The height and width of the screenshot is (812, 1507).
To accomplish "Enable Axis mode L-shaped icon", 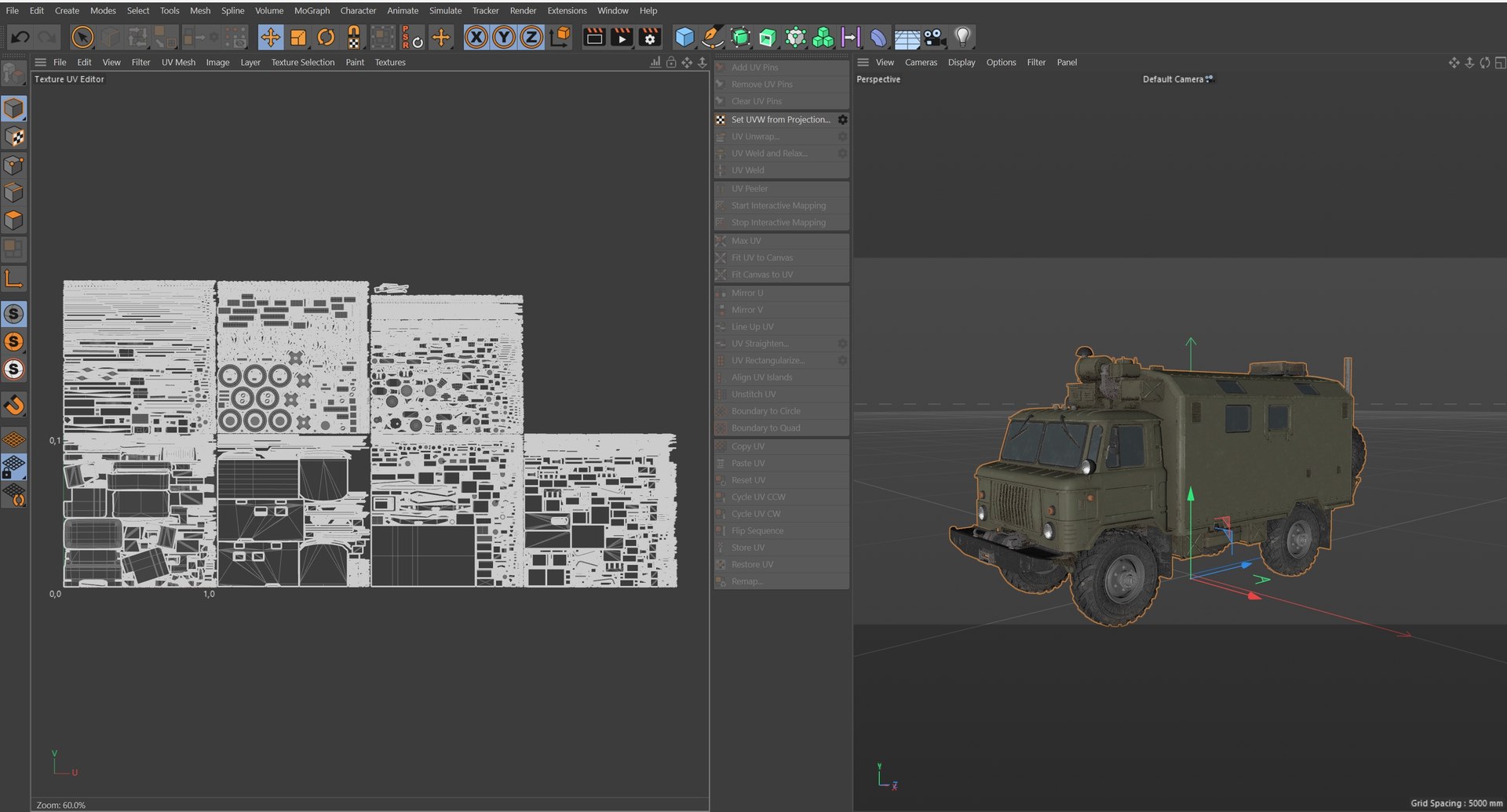I will point(14,279).
